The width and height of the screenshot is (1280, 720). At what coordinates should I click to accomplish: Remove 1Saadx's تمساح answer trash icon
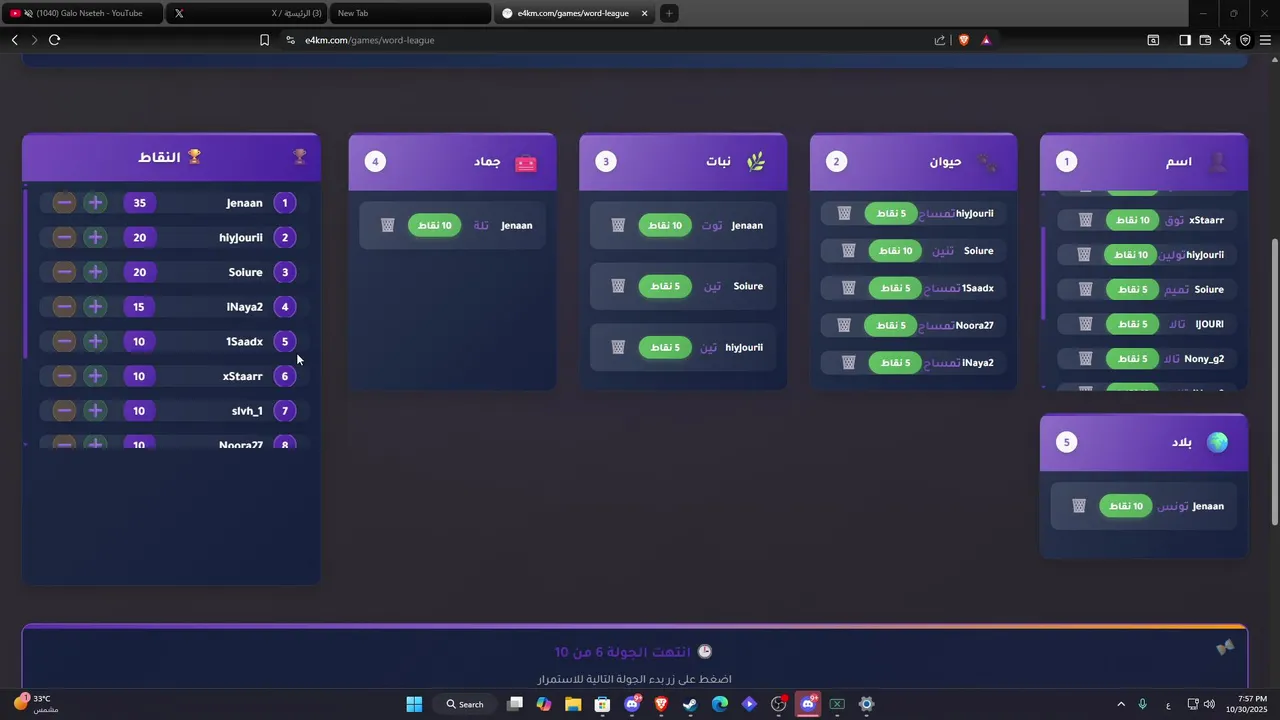coord(848,288)
